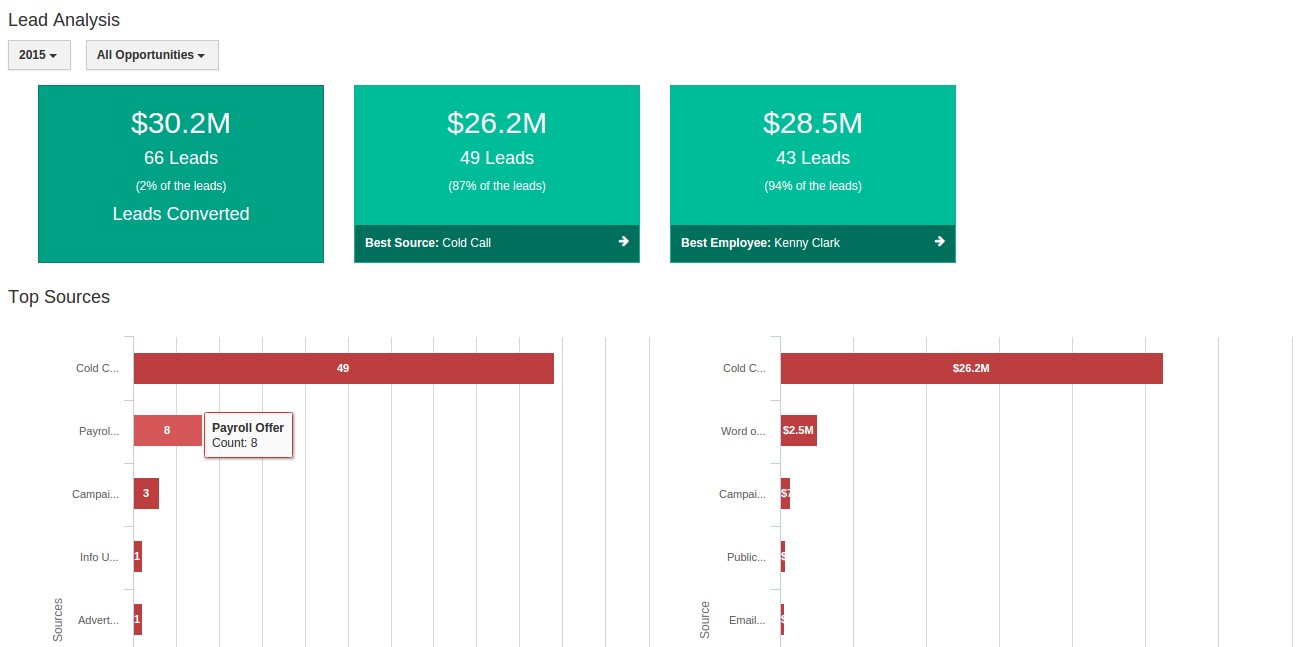Click the Info bar in the Top Sources chart
Viewport: 1312px width, 647px height.
pos(137,556)
